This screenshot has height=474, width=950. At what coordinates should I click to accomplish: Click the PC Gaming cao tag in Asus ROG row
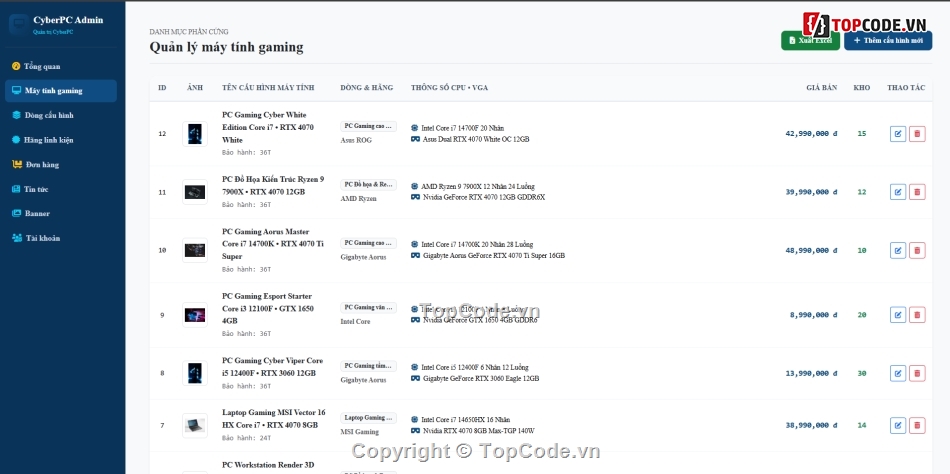click(x=368, y=126)
